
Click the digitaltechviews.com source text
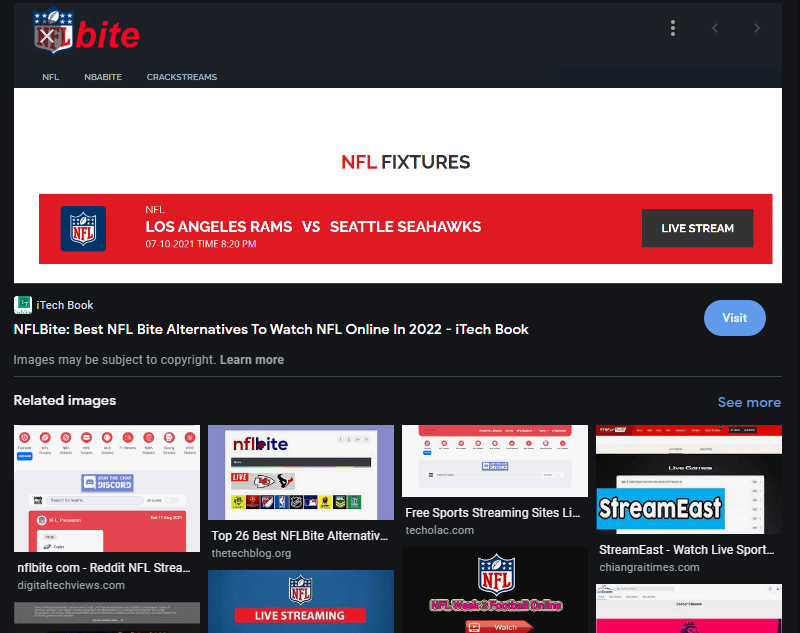71,585
